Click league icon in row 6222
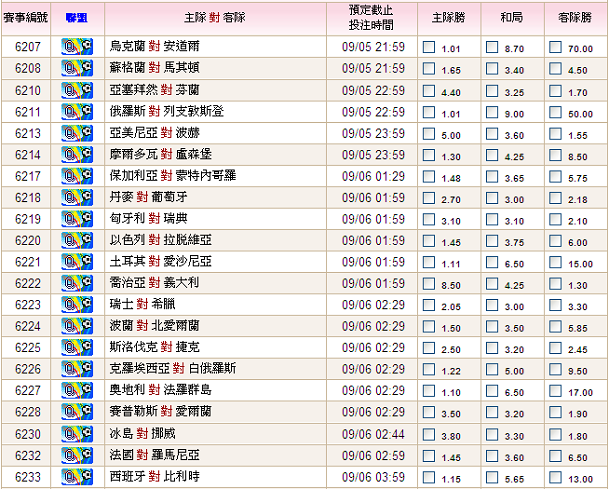 (77, 283)
